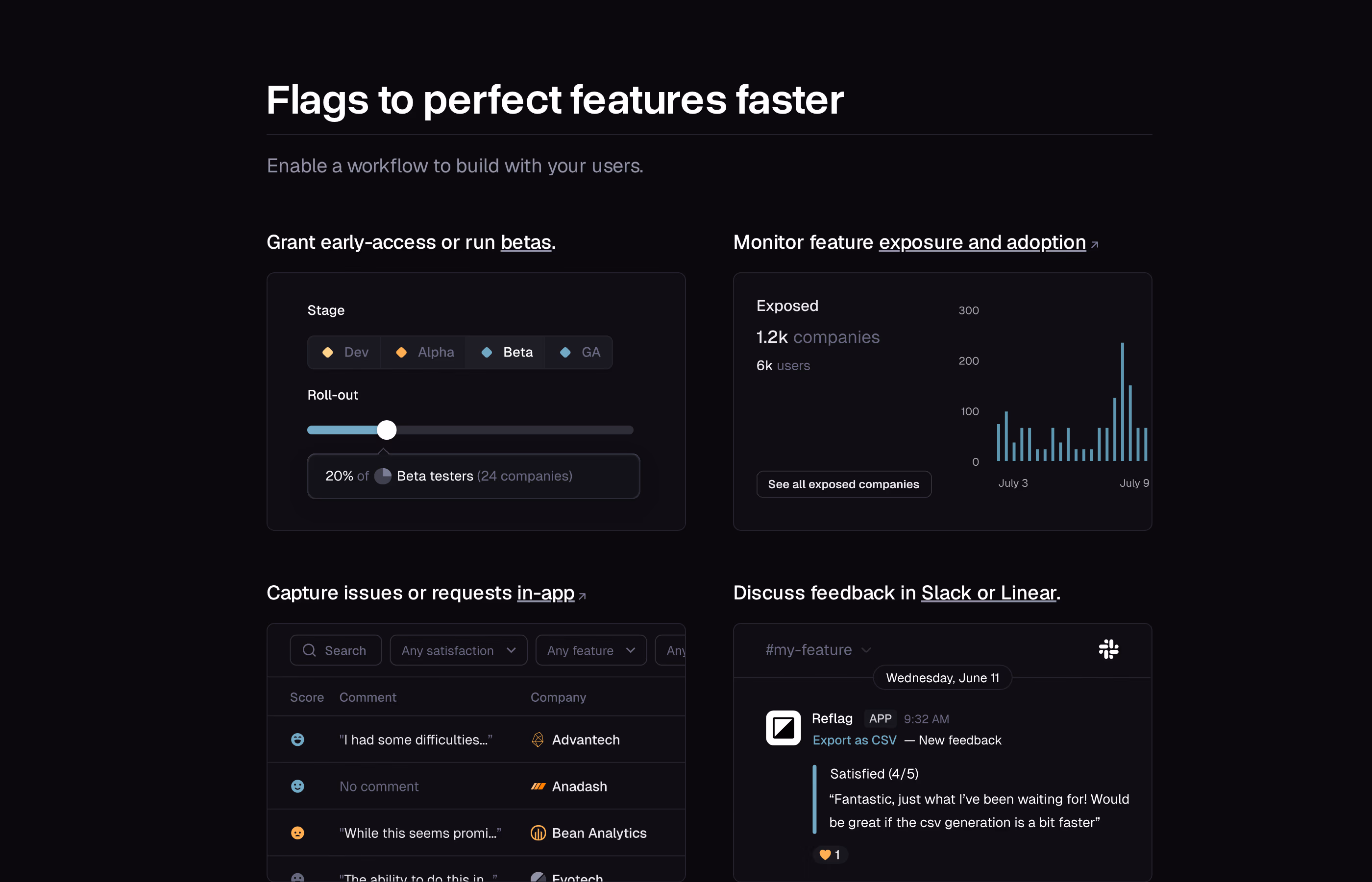1372x882 pixels.
Task: Click the Satisfied (4/5) text
Action: 874,774
